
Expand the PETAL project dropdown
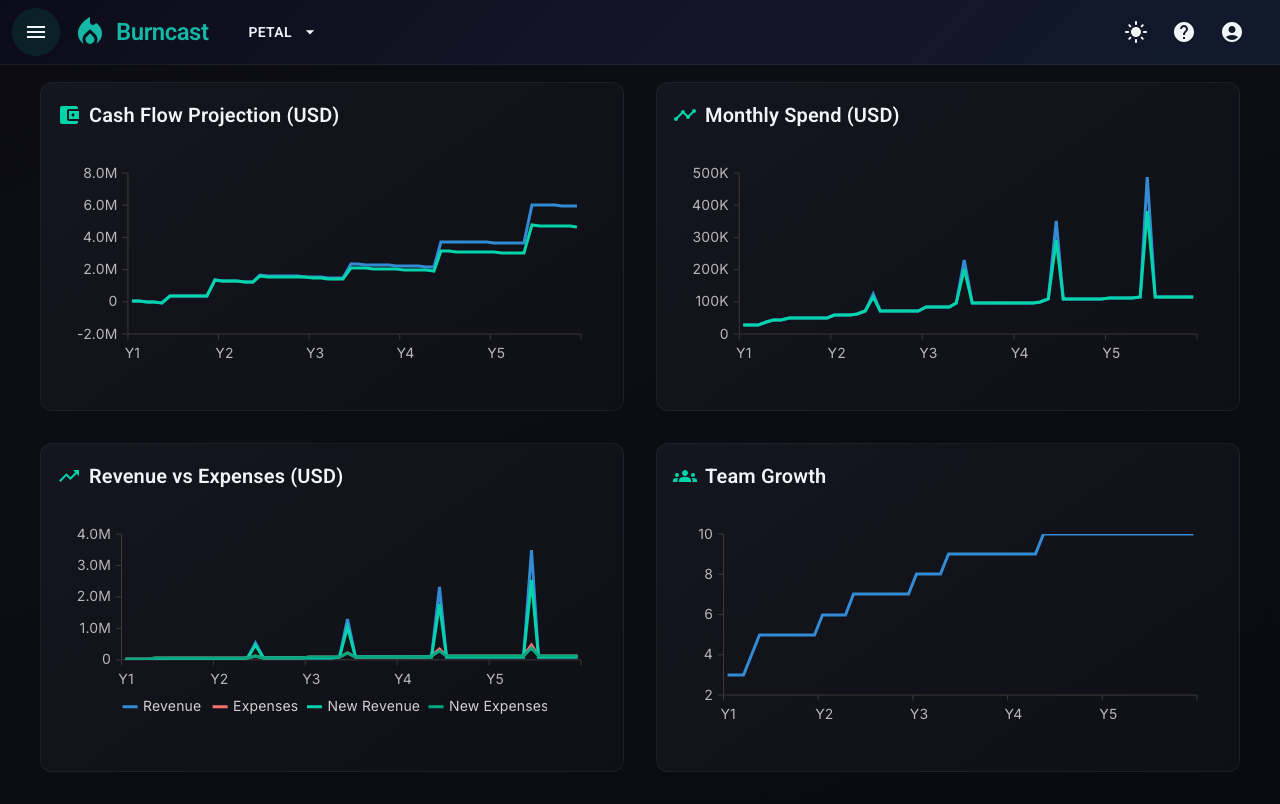point(282,32)
